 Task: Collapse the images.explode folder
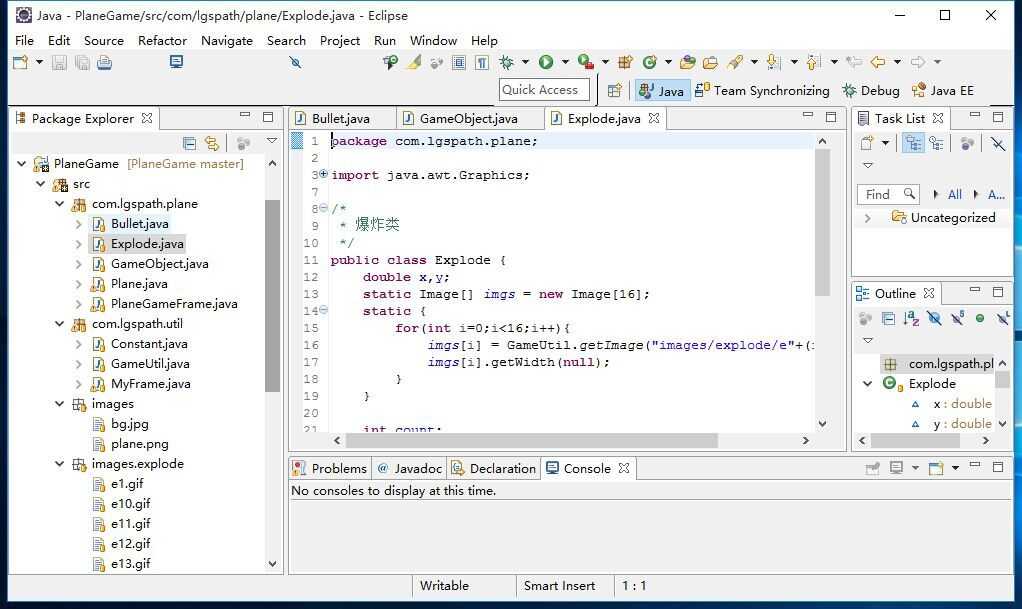(x=60, y=464)
